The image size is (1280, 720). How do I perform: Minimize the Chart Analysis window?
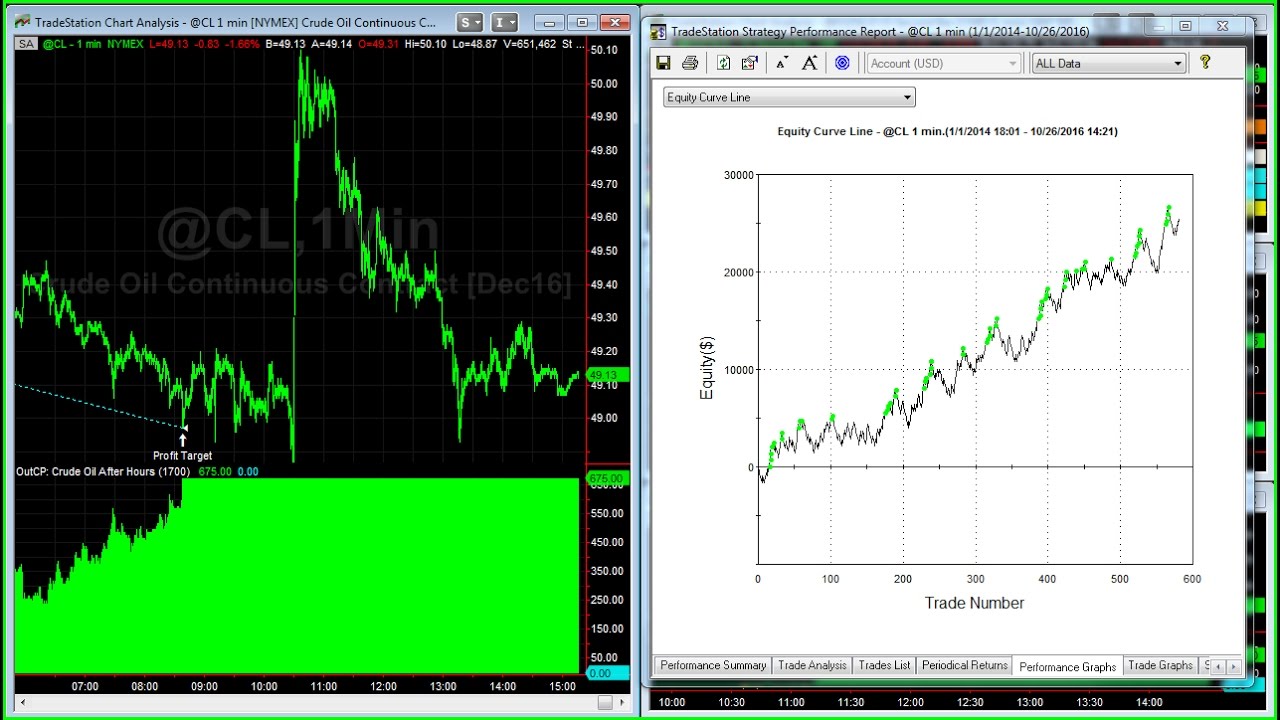click(x=550, y=22)
